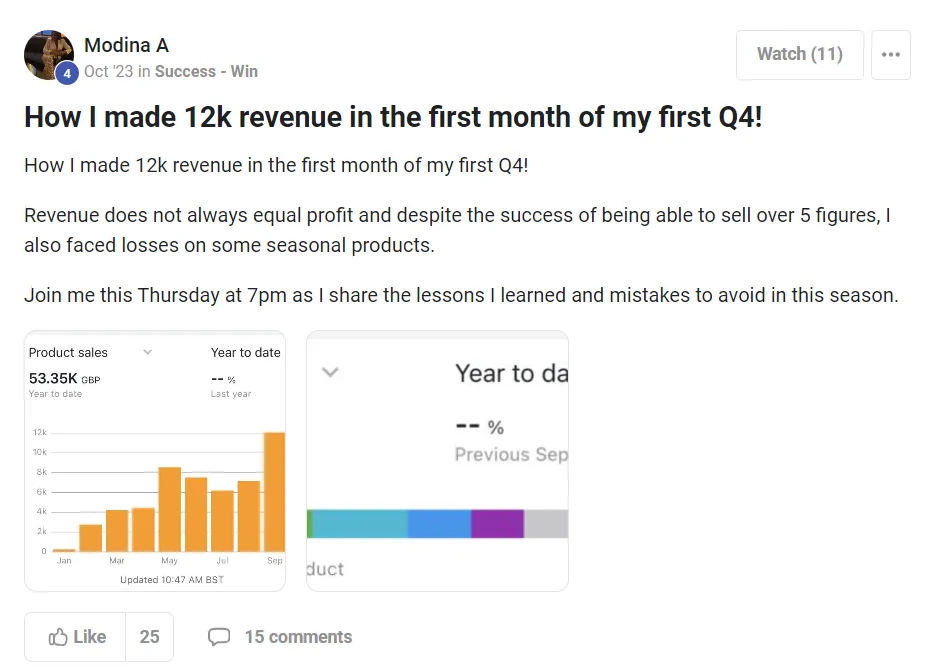Click the teal segment in breakdown bar
The image size is (944, 671).
[x=360, y=524]
